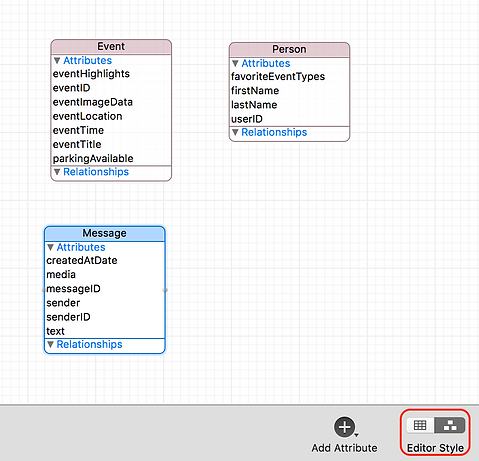Switch to graph editor style

[x=450, y=425]
